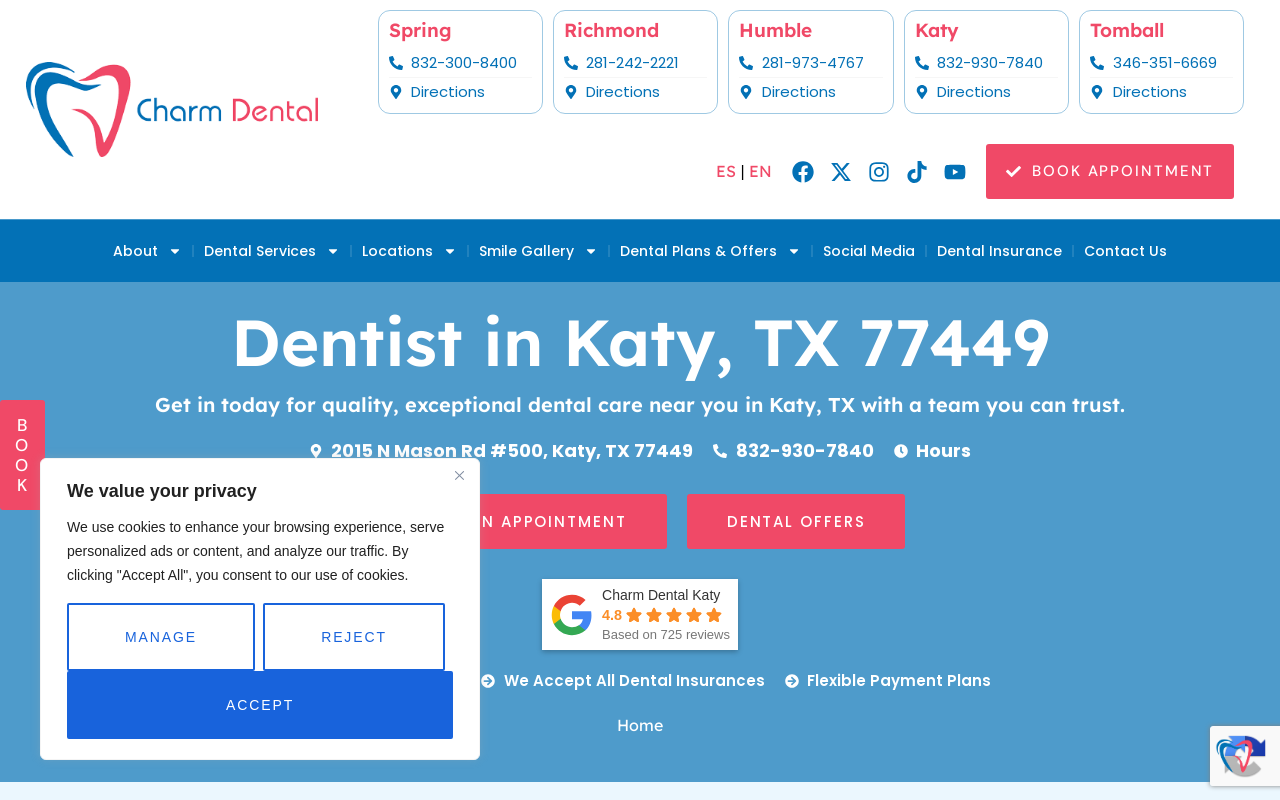Accept all cookies

click(260, 705)
